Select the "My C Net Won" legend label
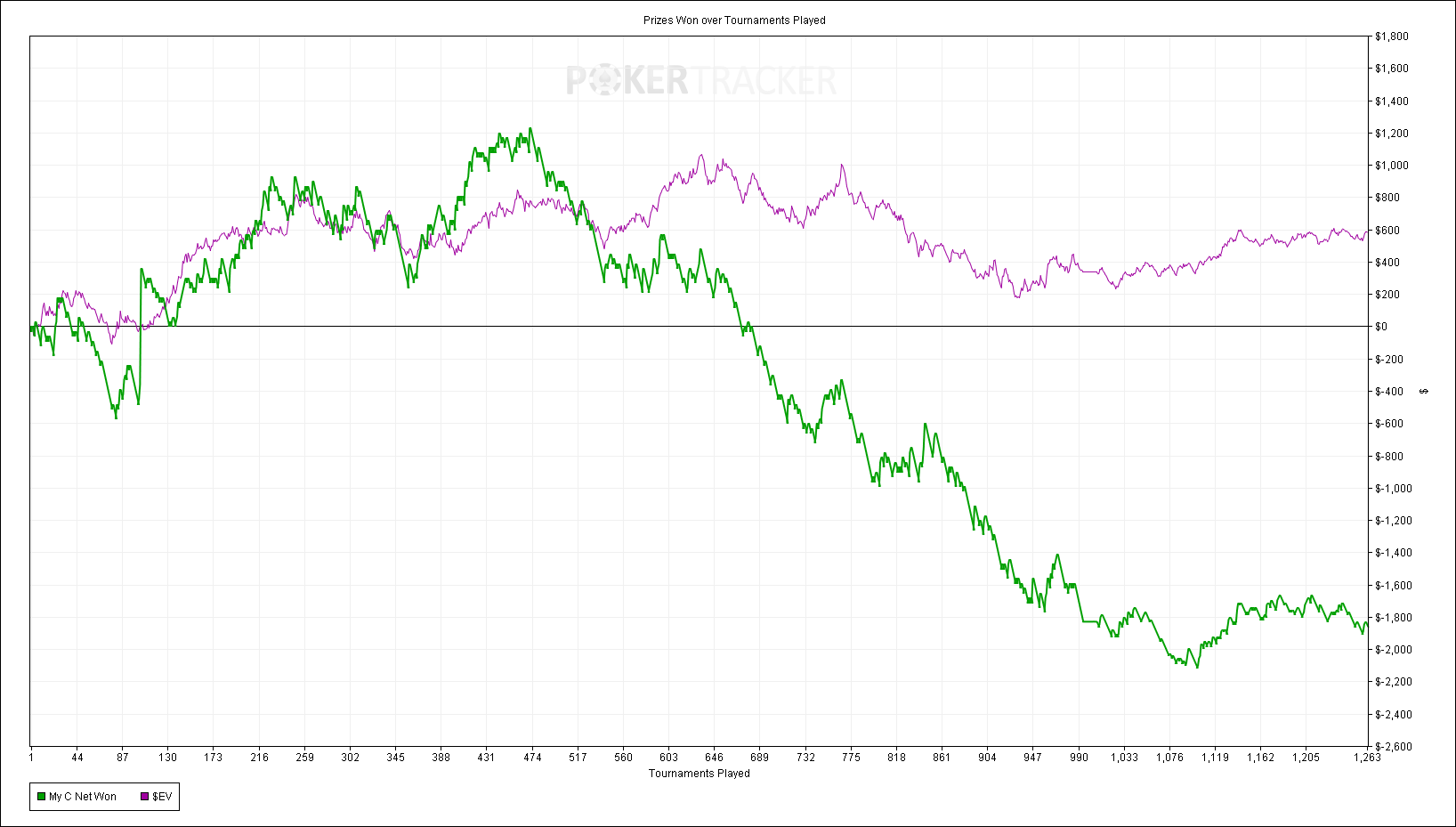Viewport: 1456px width, 827px height. click(x=83, y=797)
